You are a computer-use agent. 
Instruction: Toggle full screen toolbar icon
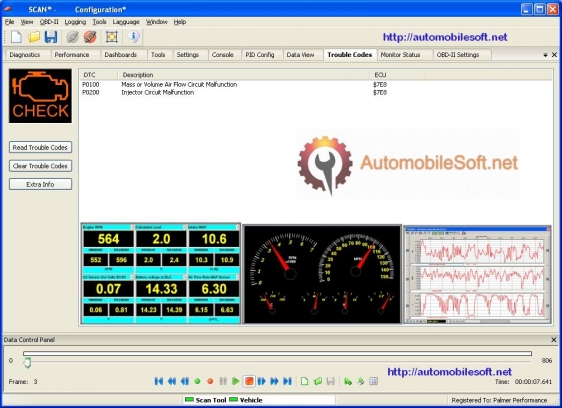coord(111,37)
